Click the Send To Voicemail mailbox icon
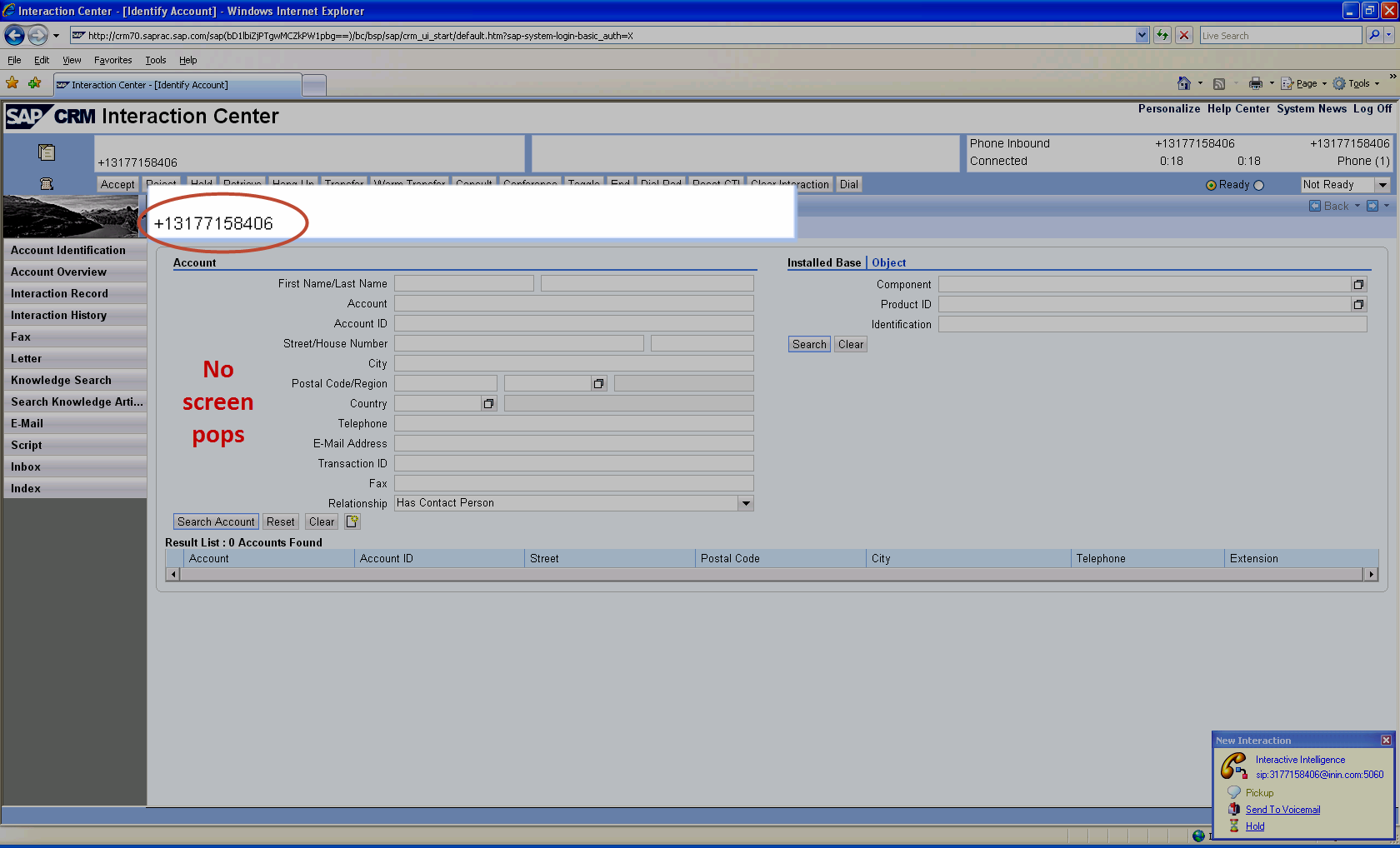The width and height of the screenshot is (1400, 848). (1234, 809)
